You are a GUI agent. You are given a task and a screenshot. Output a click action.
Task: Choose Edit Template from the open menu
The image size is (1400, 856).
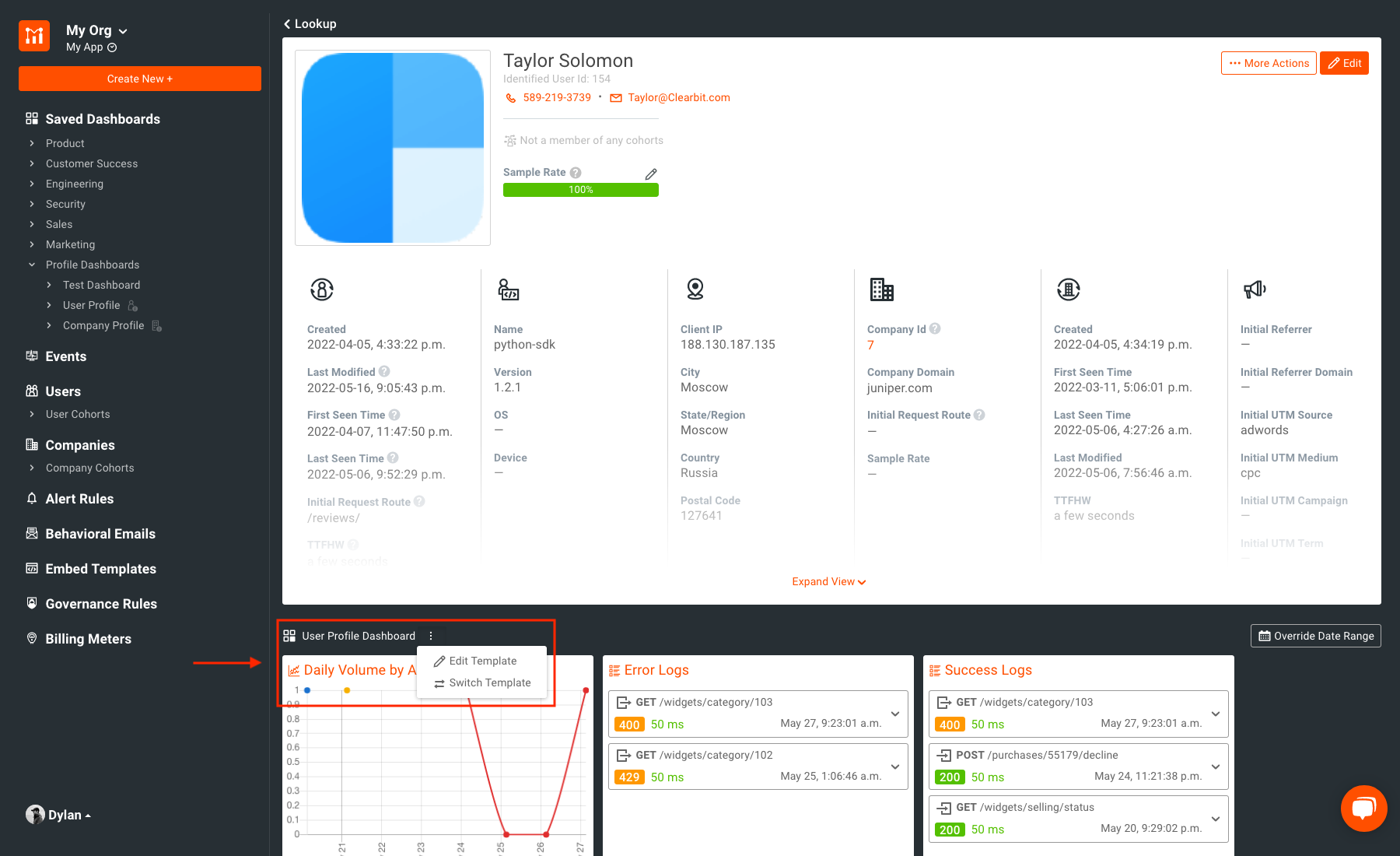[x=482, y=661]
